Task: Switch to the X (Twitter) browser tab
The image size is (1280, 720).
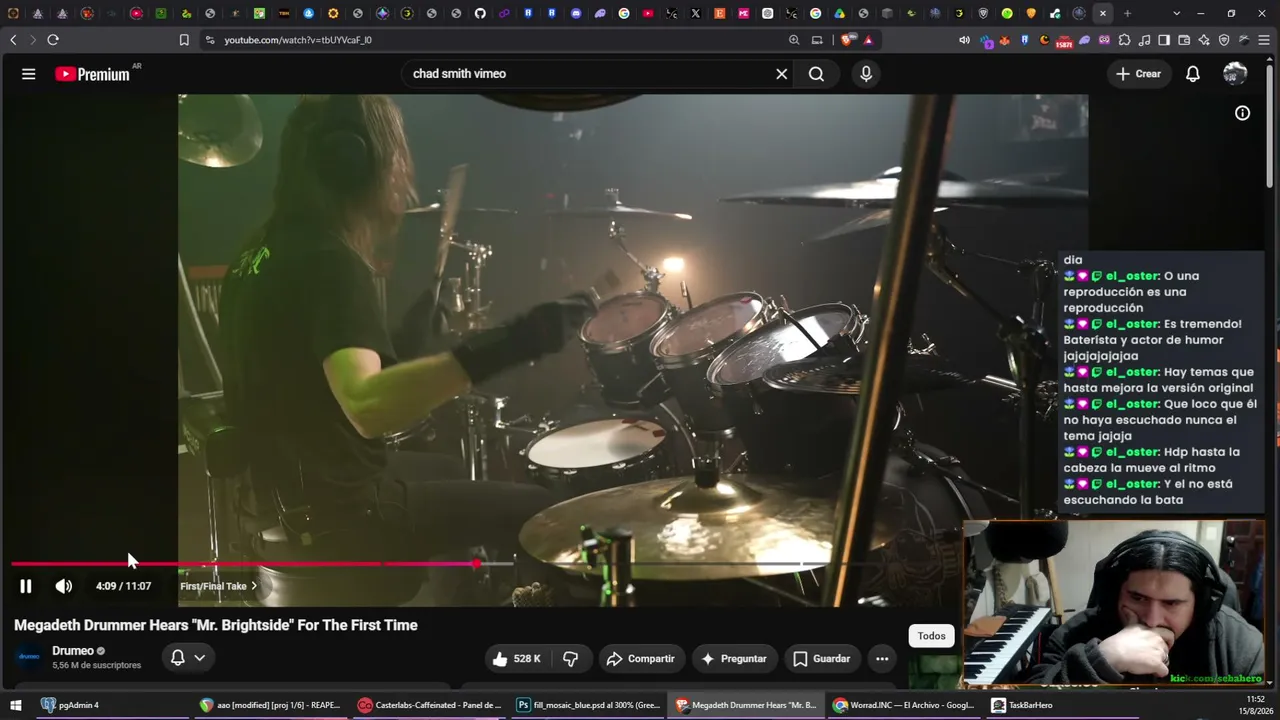Action: pyautogui.click(x=696, y=14)
